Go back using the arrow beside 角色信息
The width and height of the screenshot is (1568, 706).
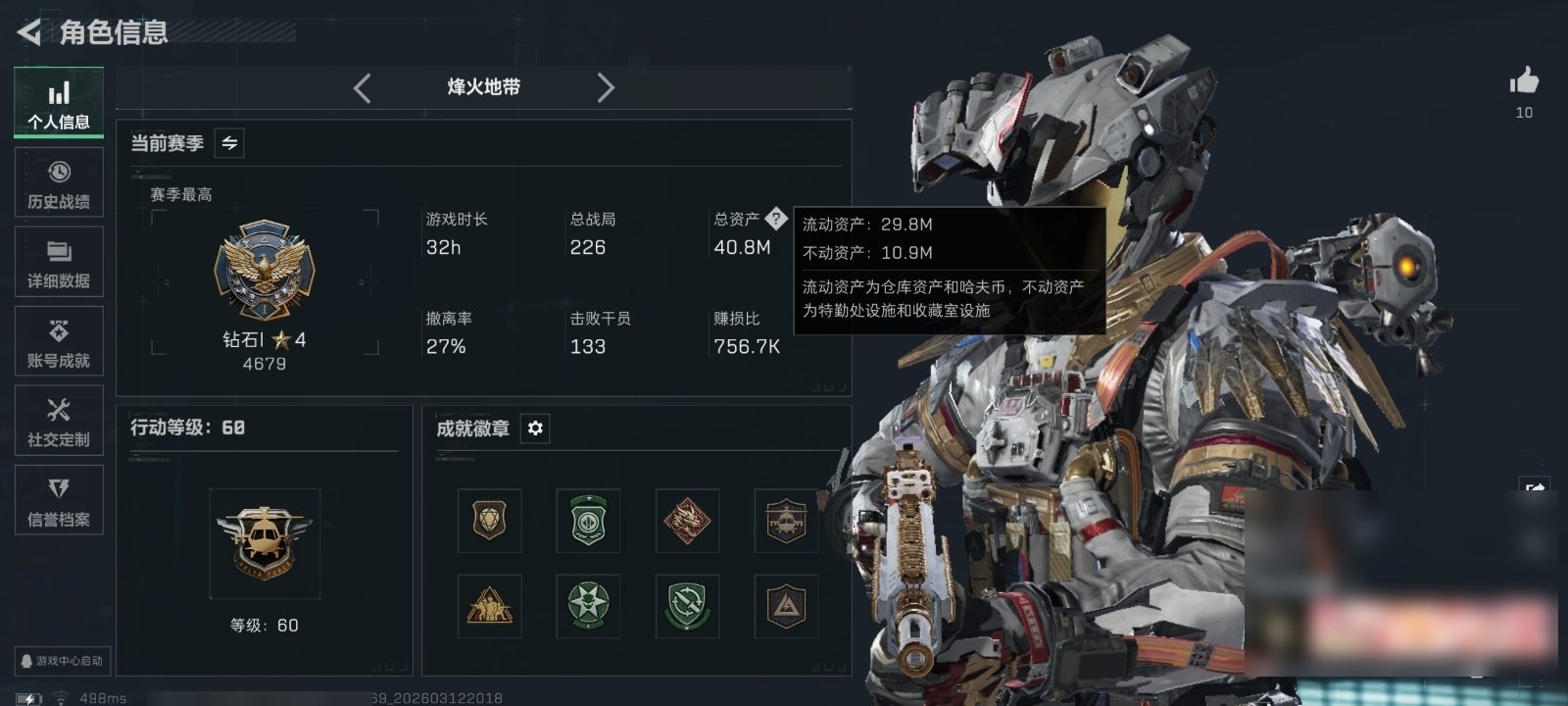29,32
